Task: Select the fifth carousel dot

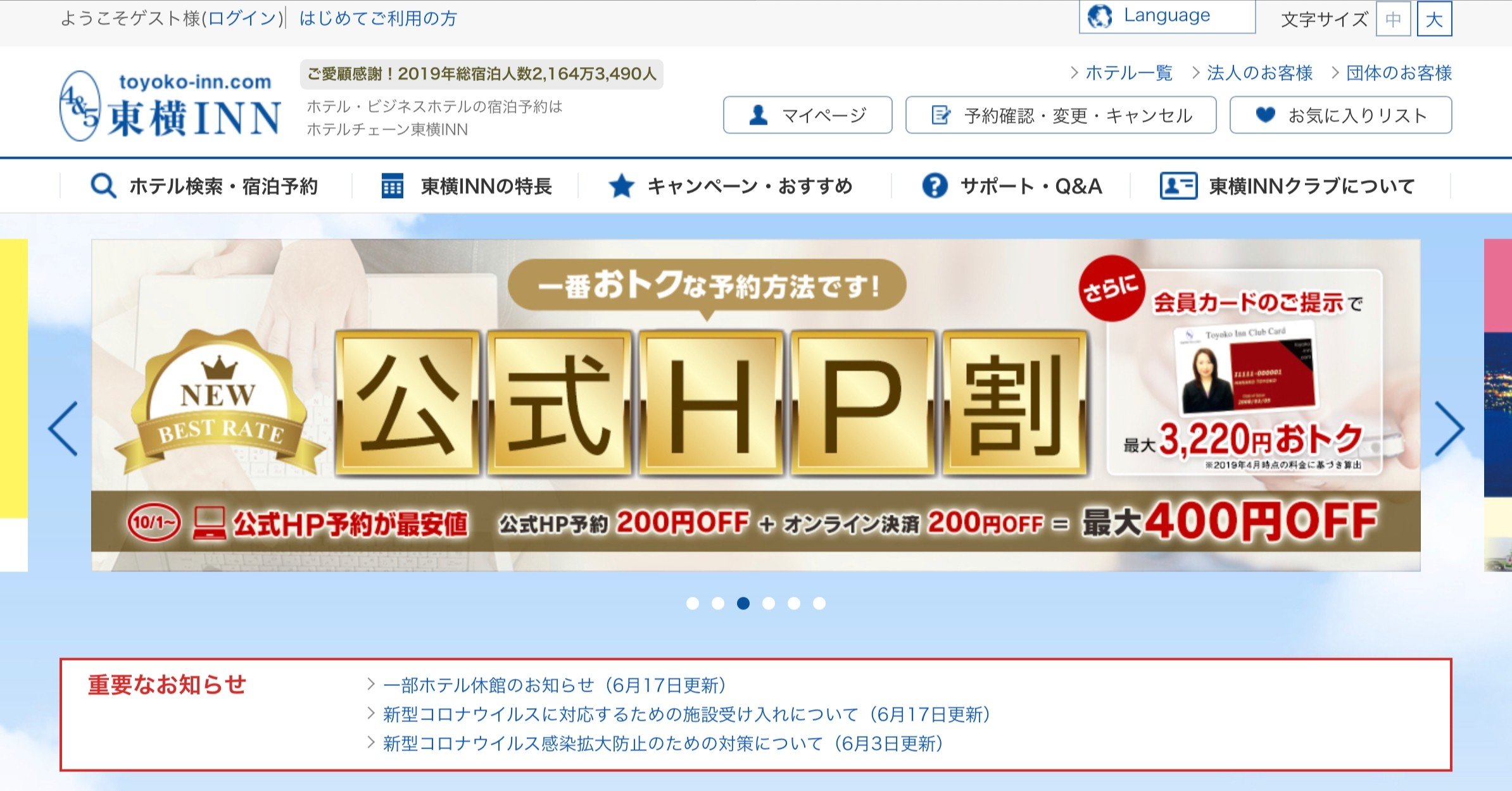Action: tap(794, 603)
